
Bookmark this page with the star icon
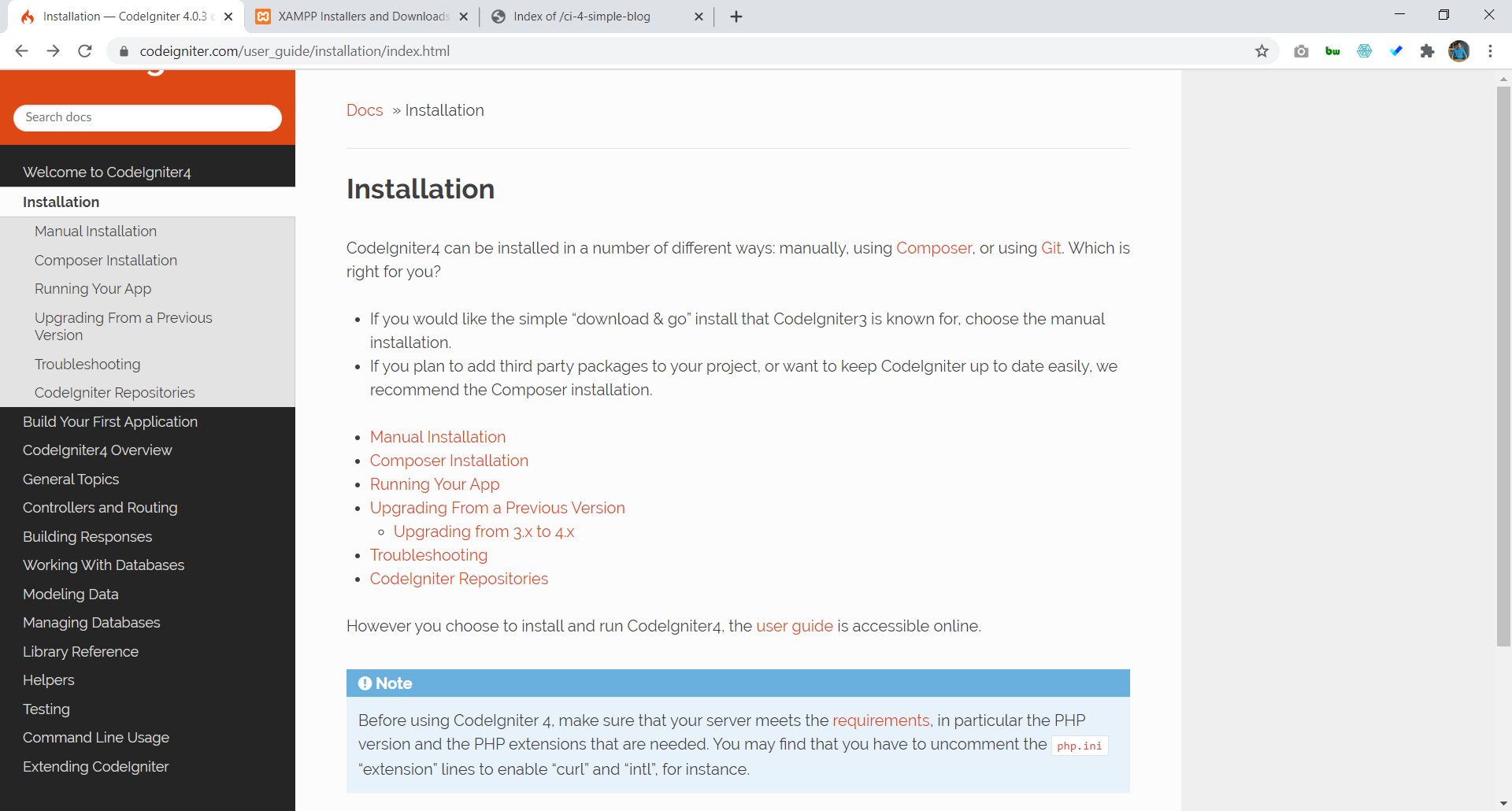(1262, 51)
